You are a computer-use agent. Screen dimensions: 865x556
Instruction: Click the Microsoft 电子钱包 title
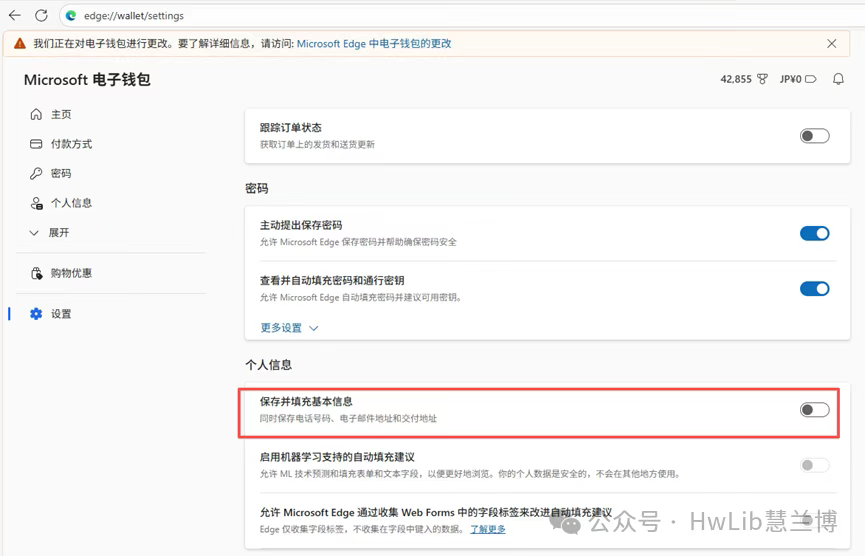tap(87, 80)
